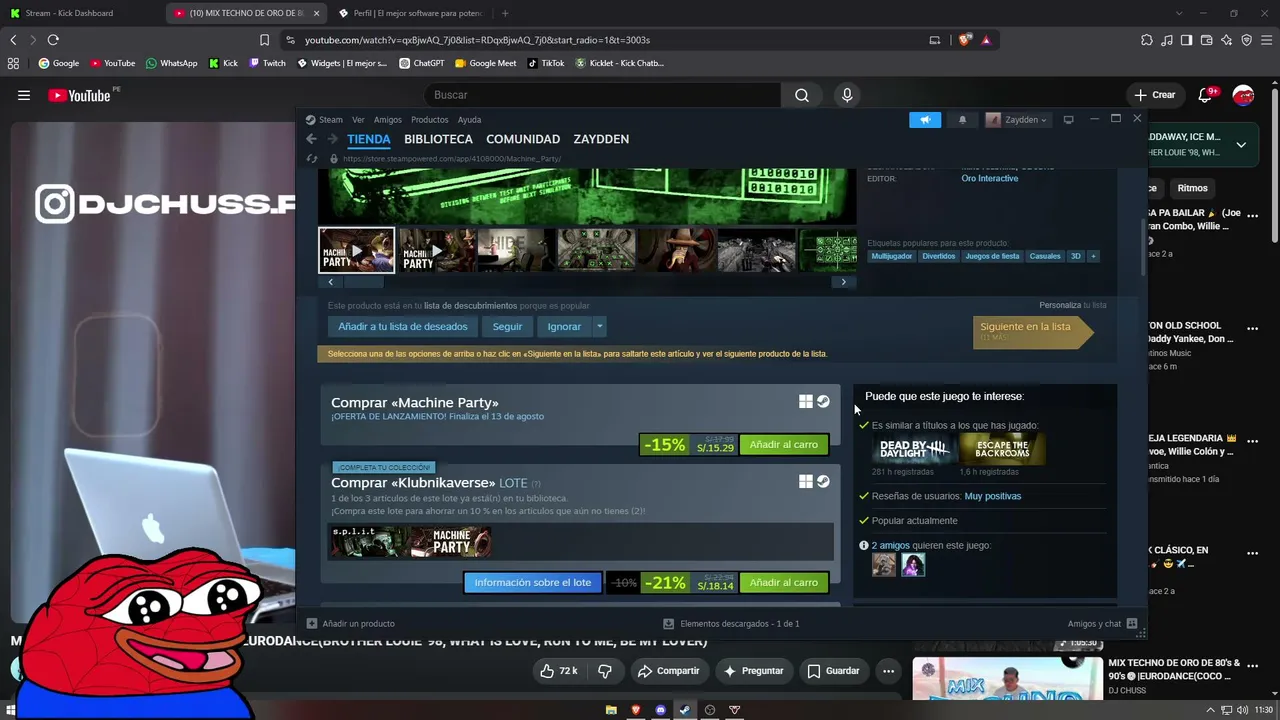
Task: Select the Ritmos filter chip on YouTube
Action: coord(1192,188)
